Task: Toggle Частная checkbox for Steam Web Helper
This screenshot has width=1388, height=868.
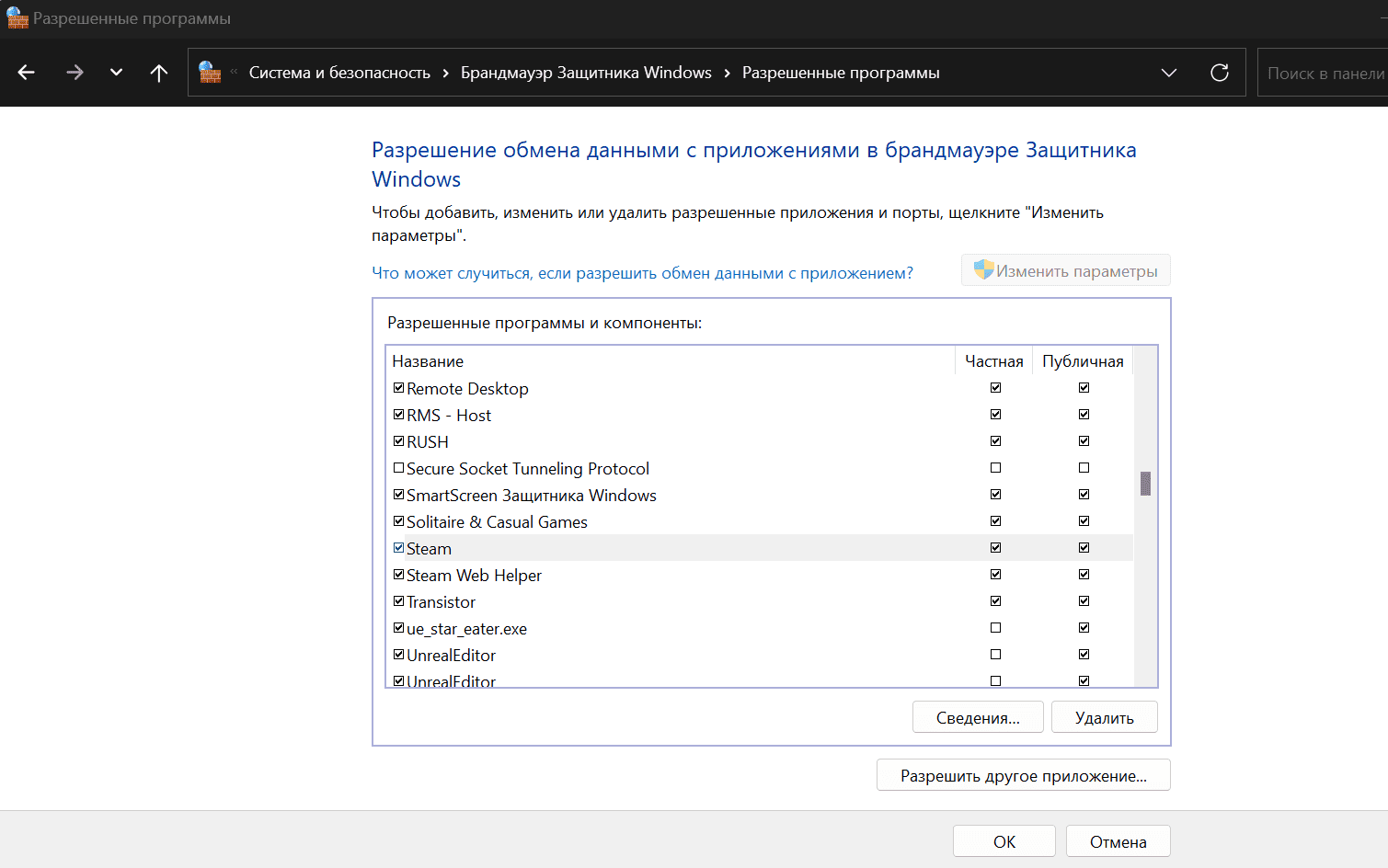Action: pos(995,575)
